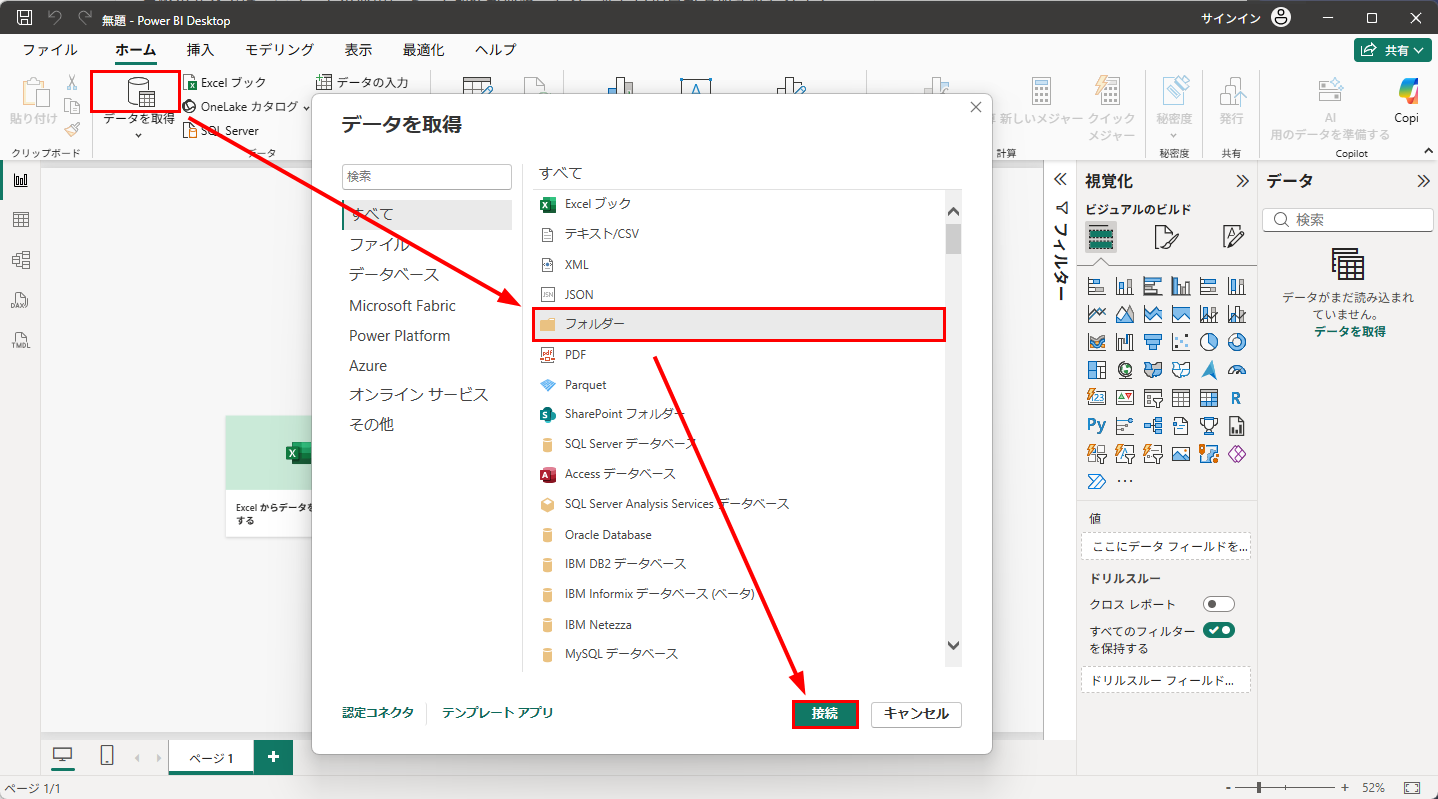This screenshot has width=1438, height=799.
Task: Select the Pie chart visual
Action: 1209,342
